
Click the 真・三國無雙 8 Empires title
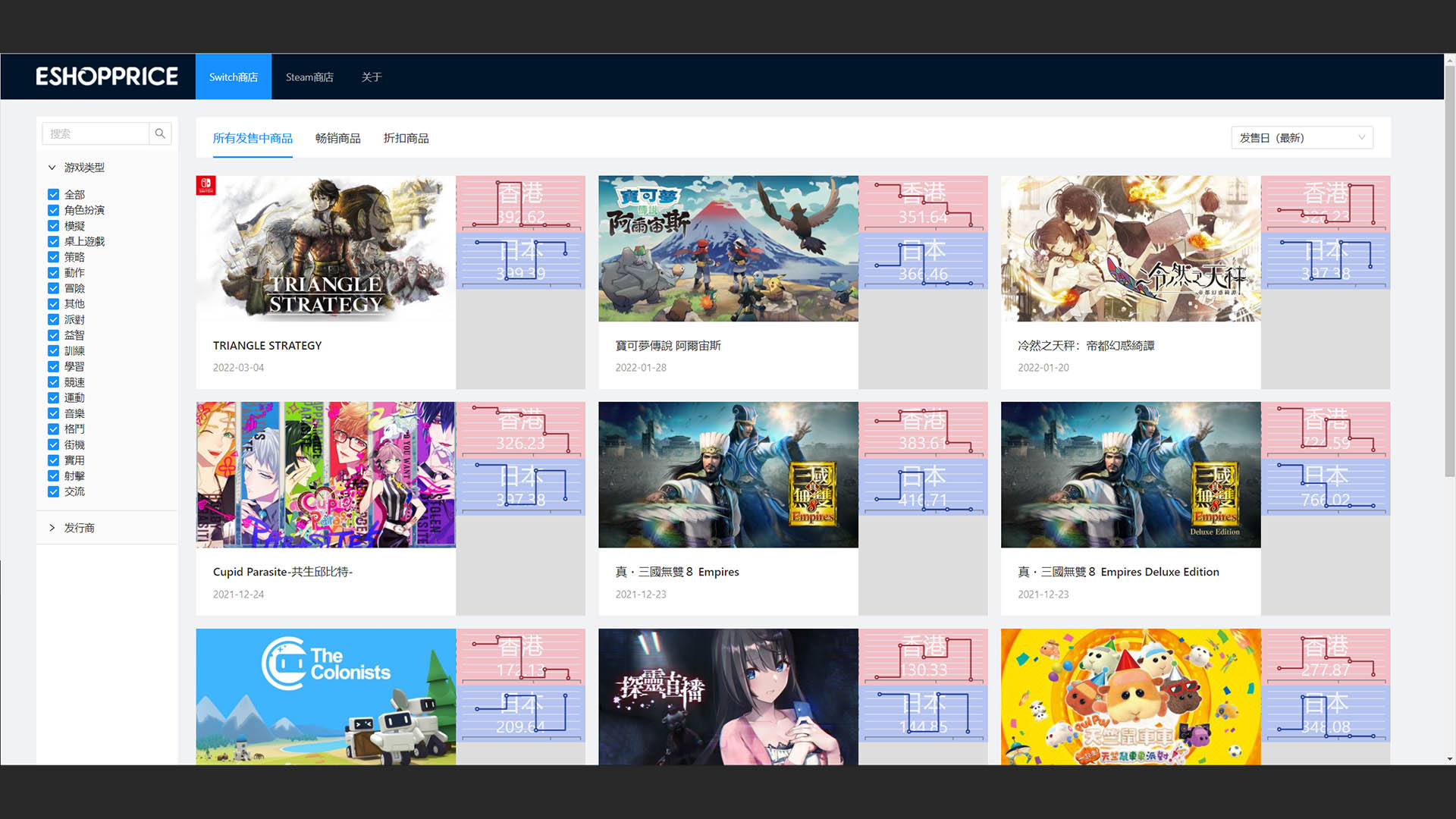pyautogui.click(x=677, y=572)
